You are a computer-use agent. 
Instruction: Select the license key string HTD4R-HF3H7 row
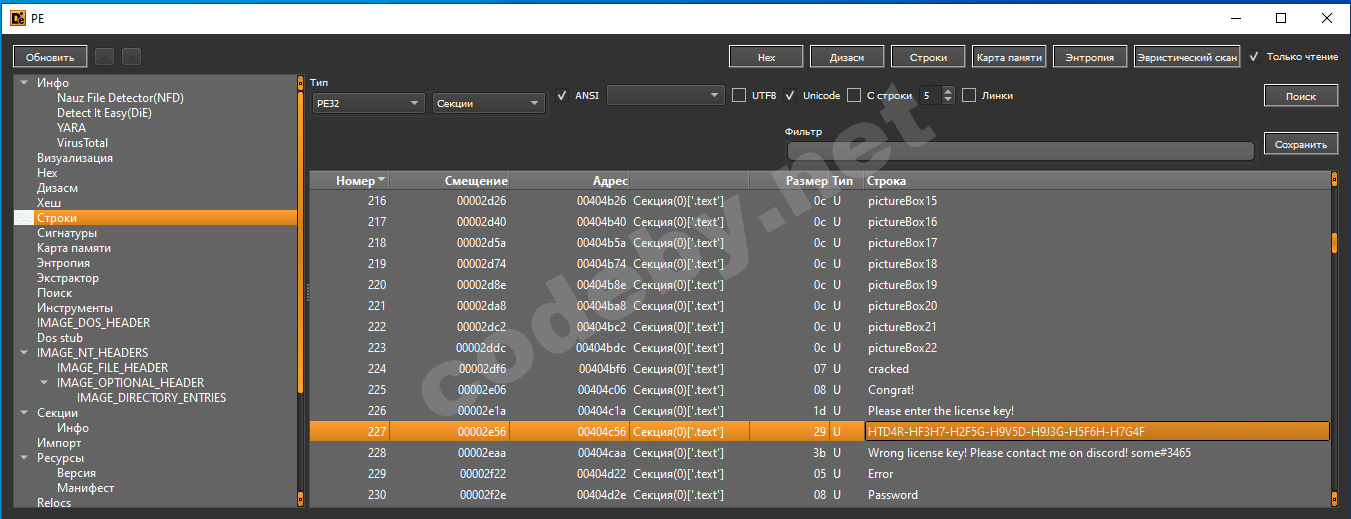pos(819,432)
